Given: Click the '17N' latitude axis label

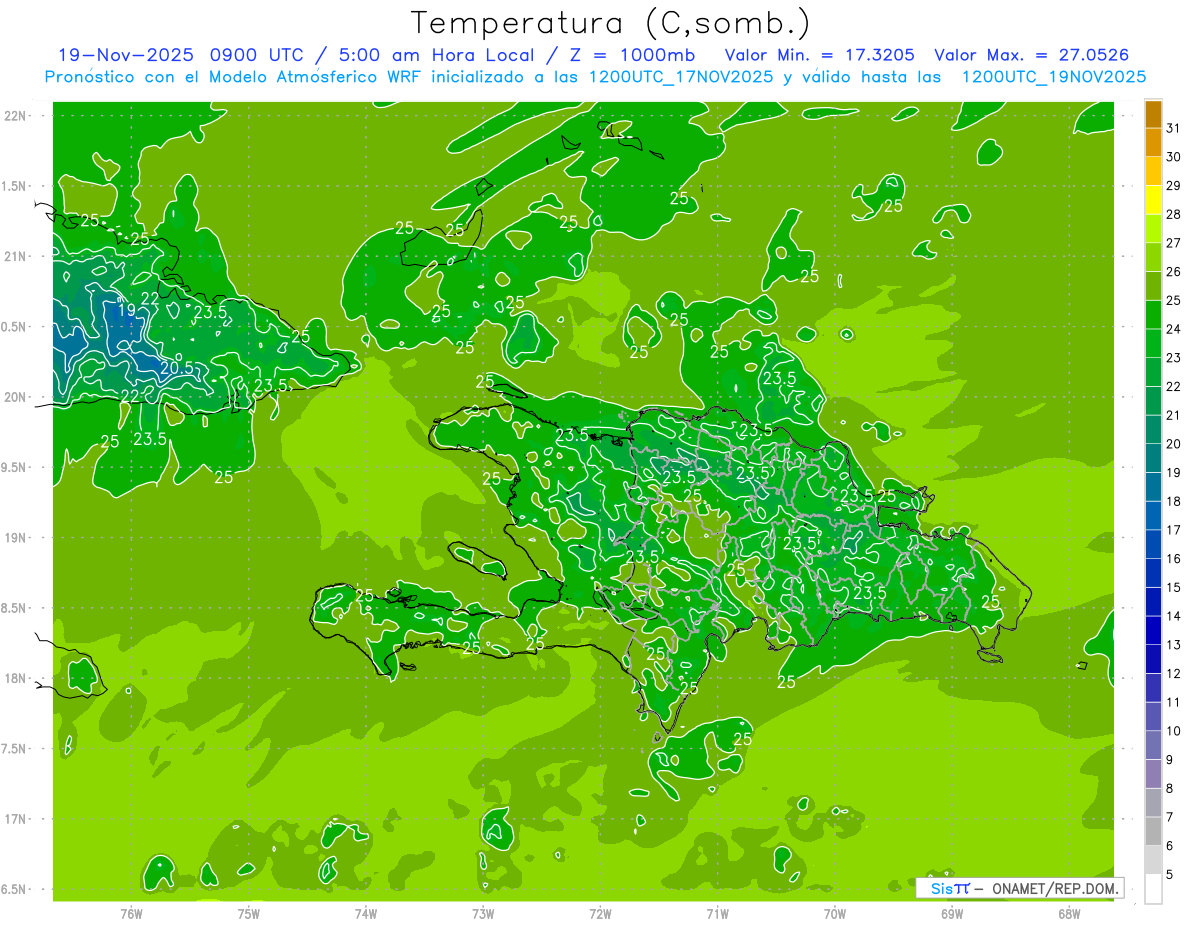Looking at the screenshot, I should point(15,819).
